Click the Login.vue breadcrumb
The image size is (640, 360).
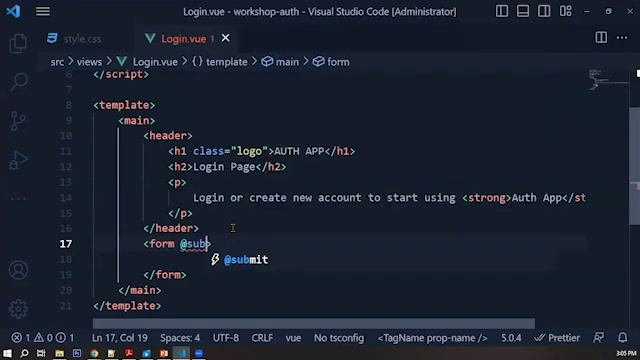click(x=155, y=62)
